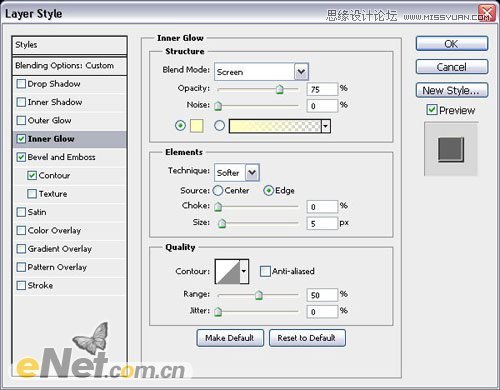Select the Satin style label
Image resolution: width=500 pixels, height=390 pixels.
[x=37, y=212]
